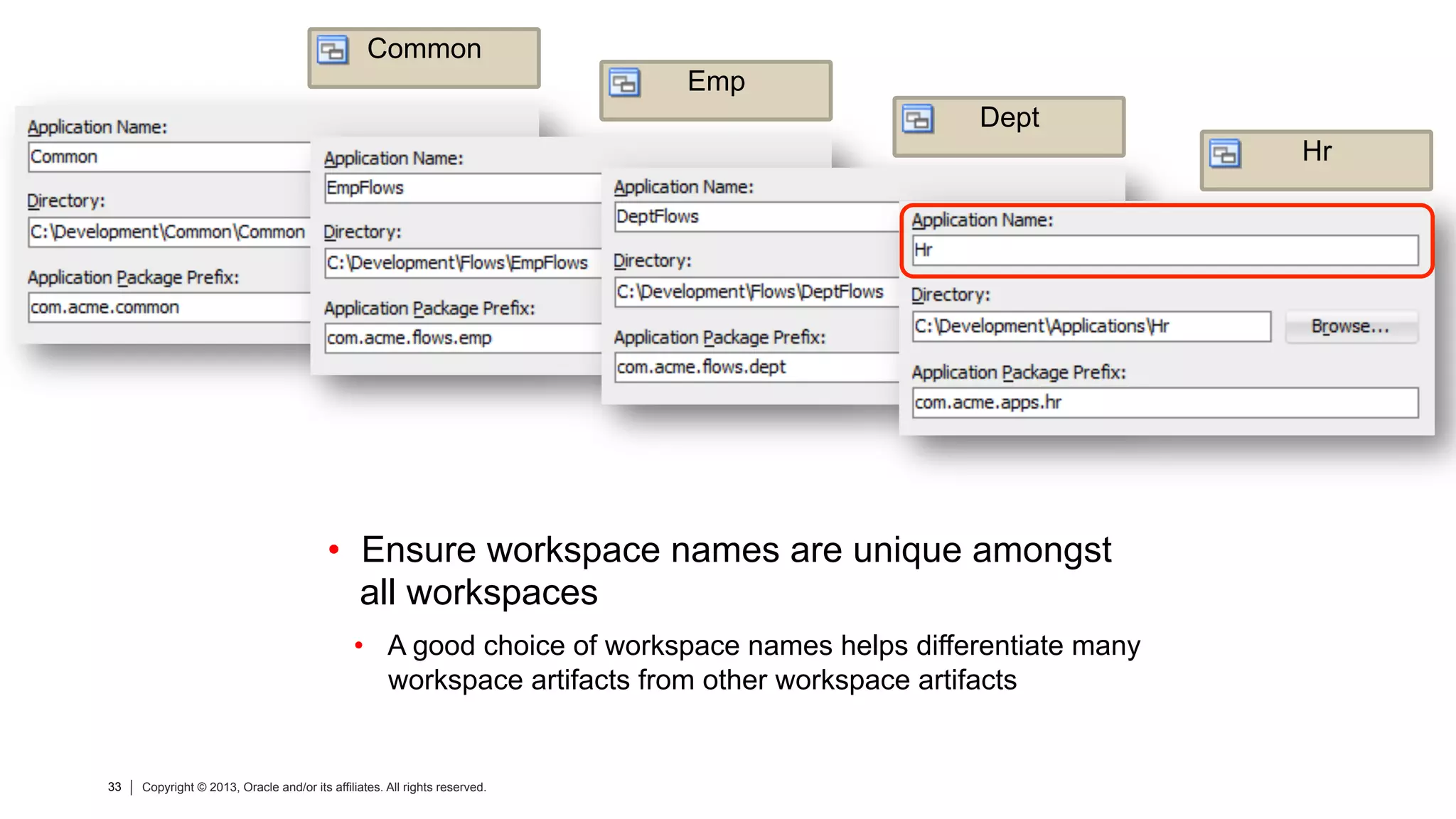Click Application Name field containing DeptFlows

click(x=757, y=217)
